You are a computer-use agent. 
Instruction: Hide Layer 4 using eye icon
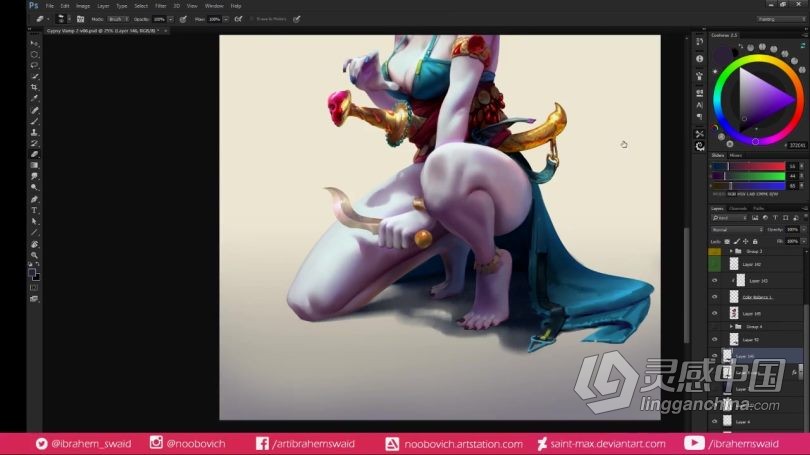point(714,421)
